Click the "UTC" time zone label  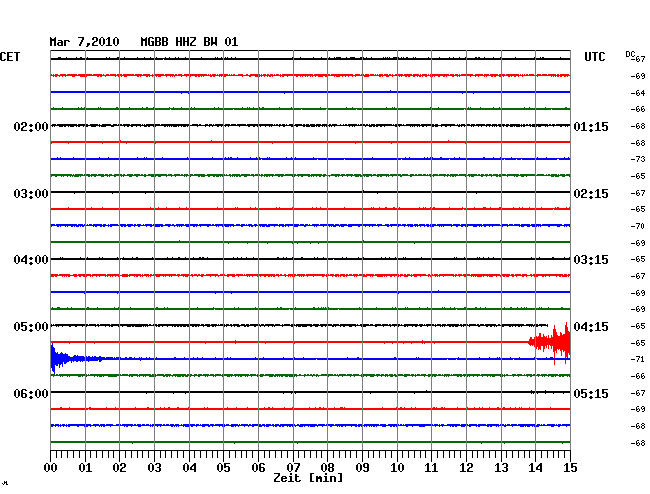pyautogui.click(x=594, y=57)
